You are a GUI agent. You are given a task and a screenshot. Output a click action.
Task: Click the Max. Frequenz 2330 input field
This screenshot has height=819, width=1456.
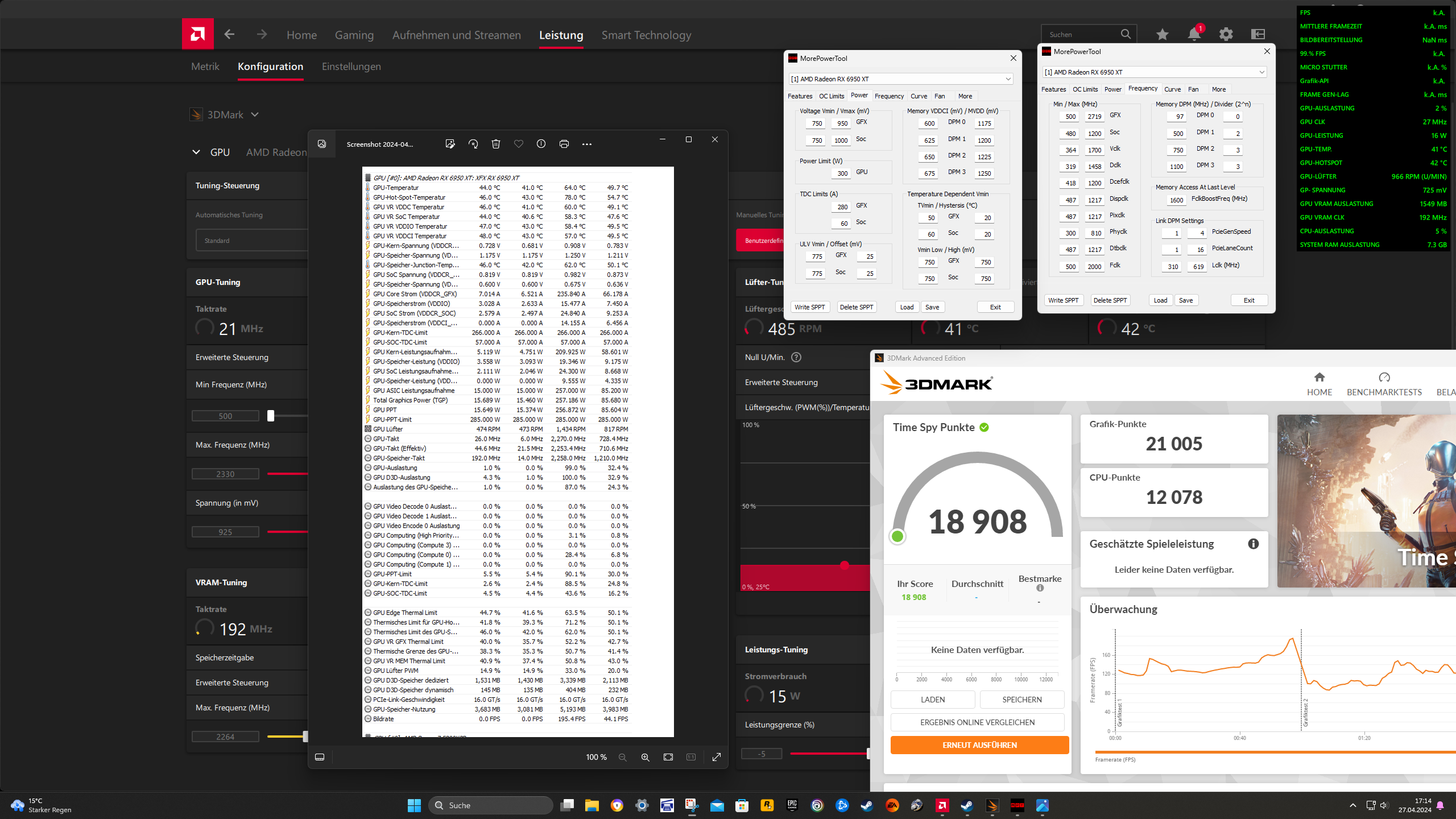(x=225, y=474)
